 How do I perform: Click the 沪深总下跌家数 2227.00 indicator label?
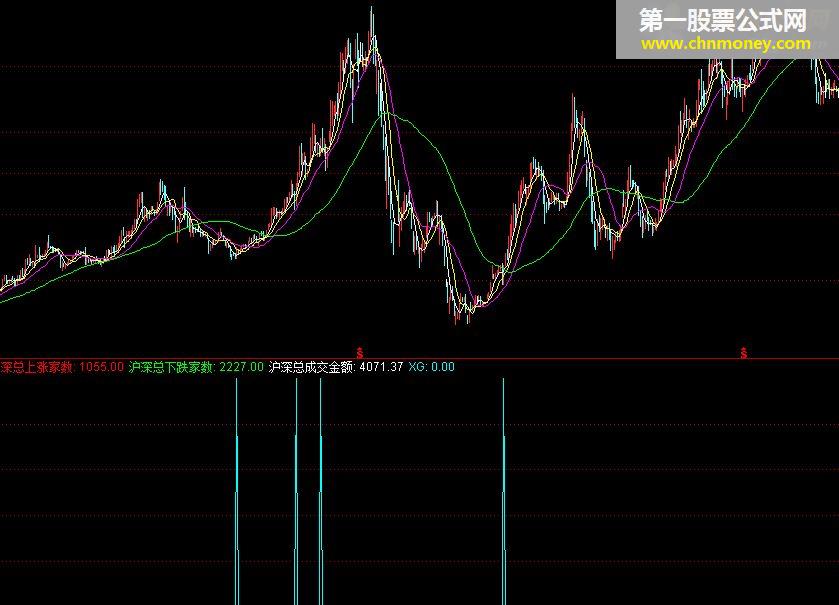coord(196,367)
